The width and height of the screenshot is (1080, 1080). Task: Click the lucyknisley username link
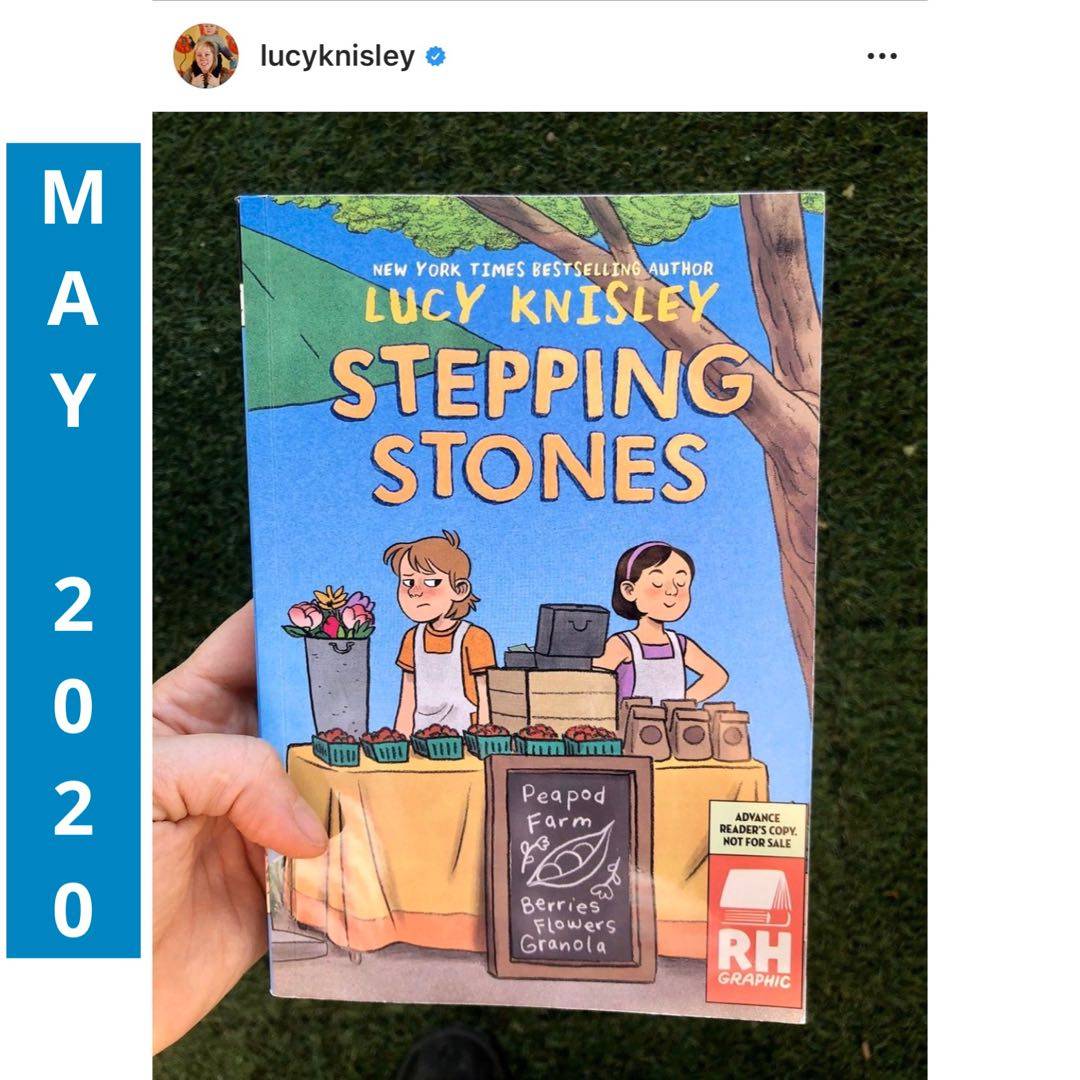tap(338, 56)
